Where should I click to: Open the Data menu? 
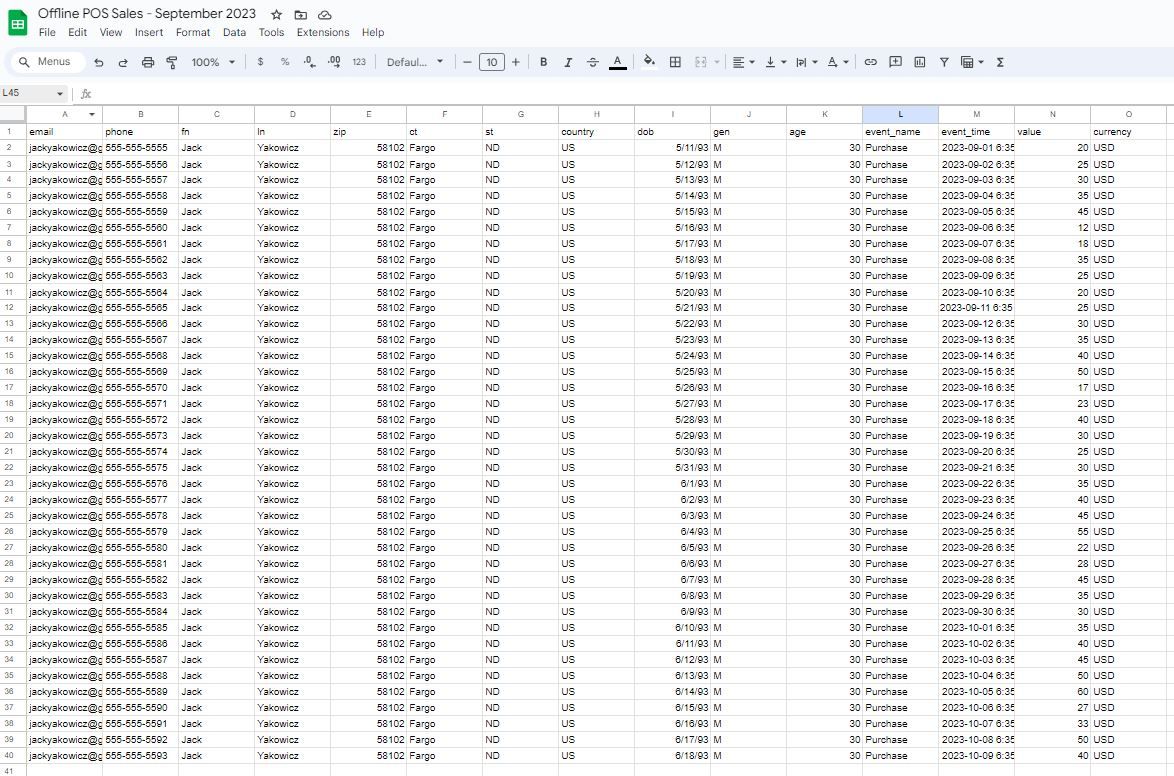pos(234,32)
